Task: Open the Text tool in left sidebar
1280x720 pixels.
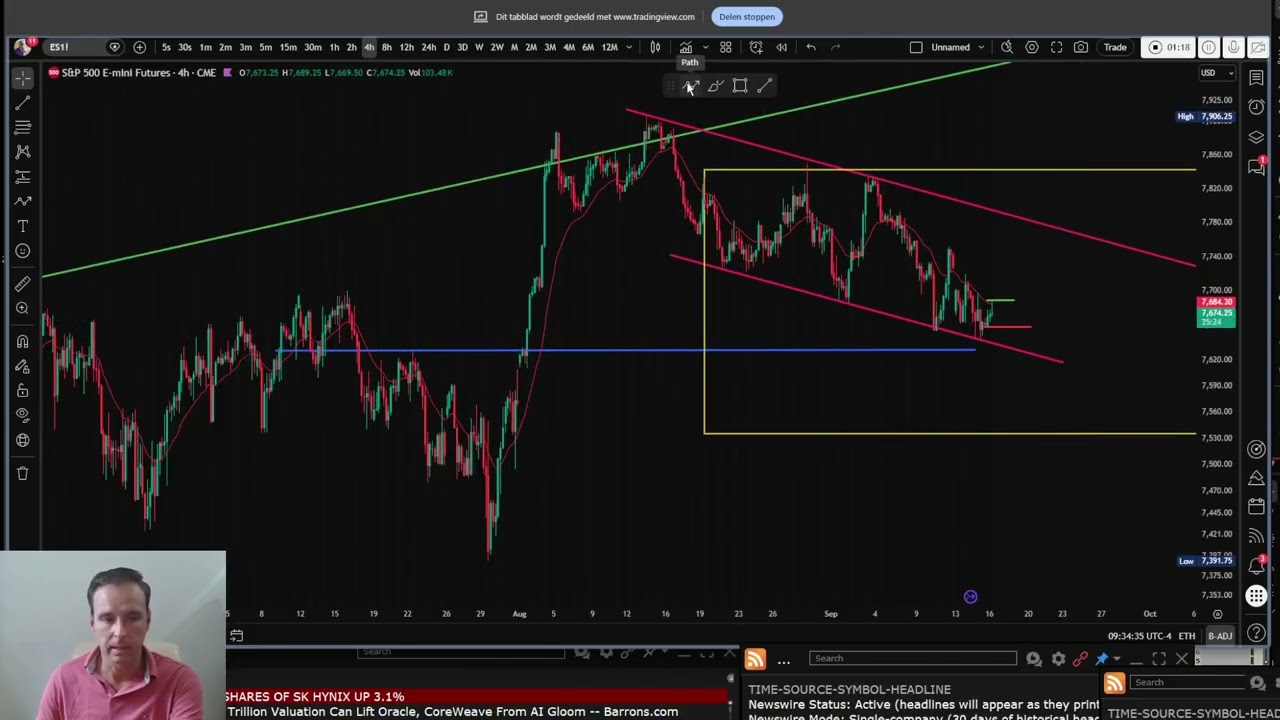Action: (22, 226)
